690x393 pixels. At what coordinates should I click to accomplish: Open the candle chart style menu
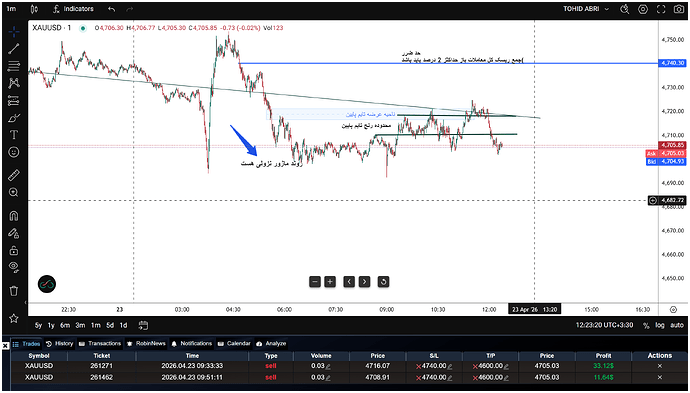[x=34, y=9]
